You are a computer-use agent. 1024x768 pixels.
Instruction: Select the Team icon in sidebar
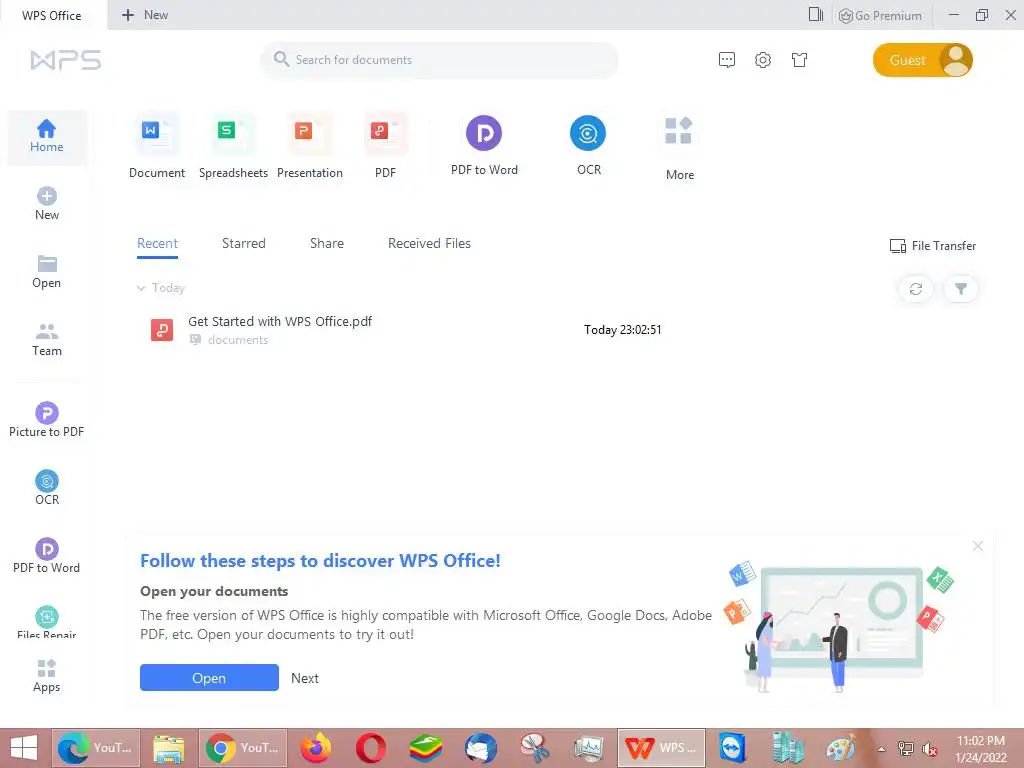pos(46,332)
